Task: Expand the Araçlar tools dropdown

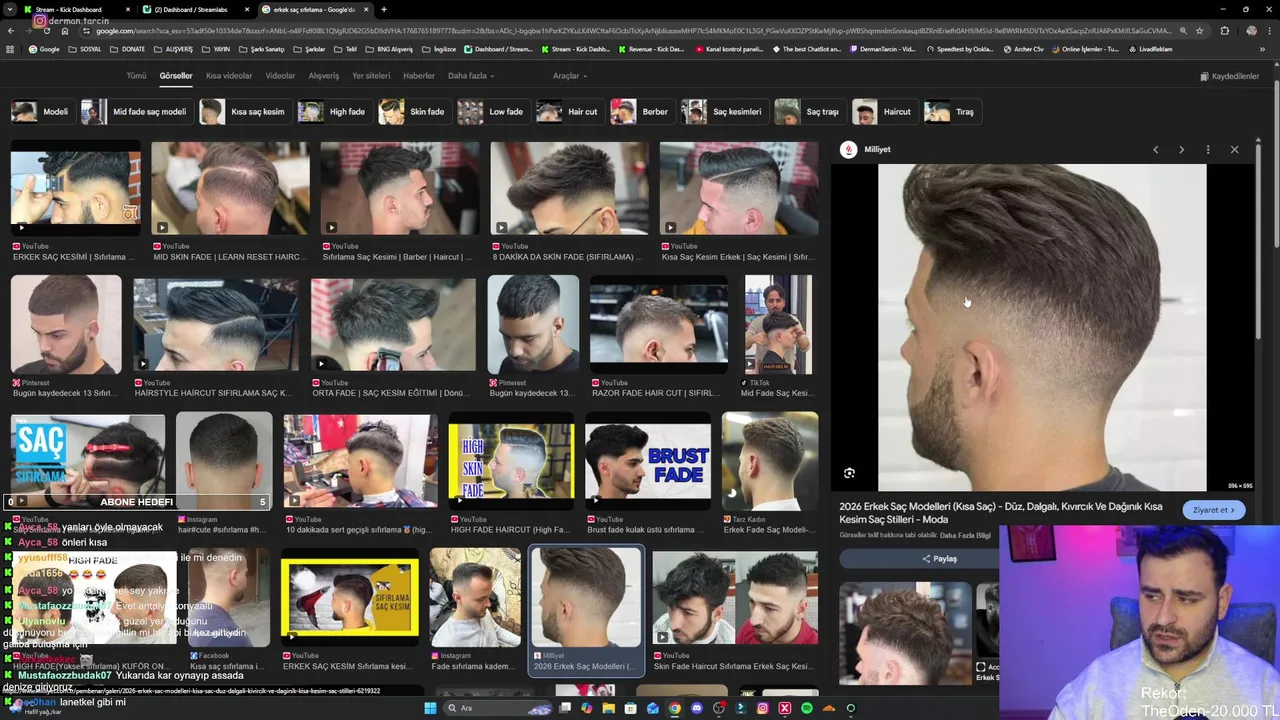Action: (570, 76)
